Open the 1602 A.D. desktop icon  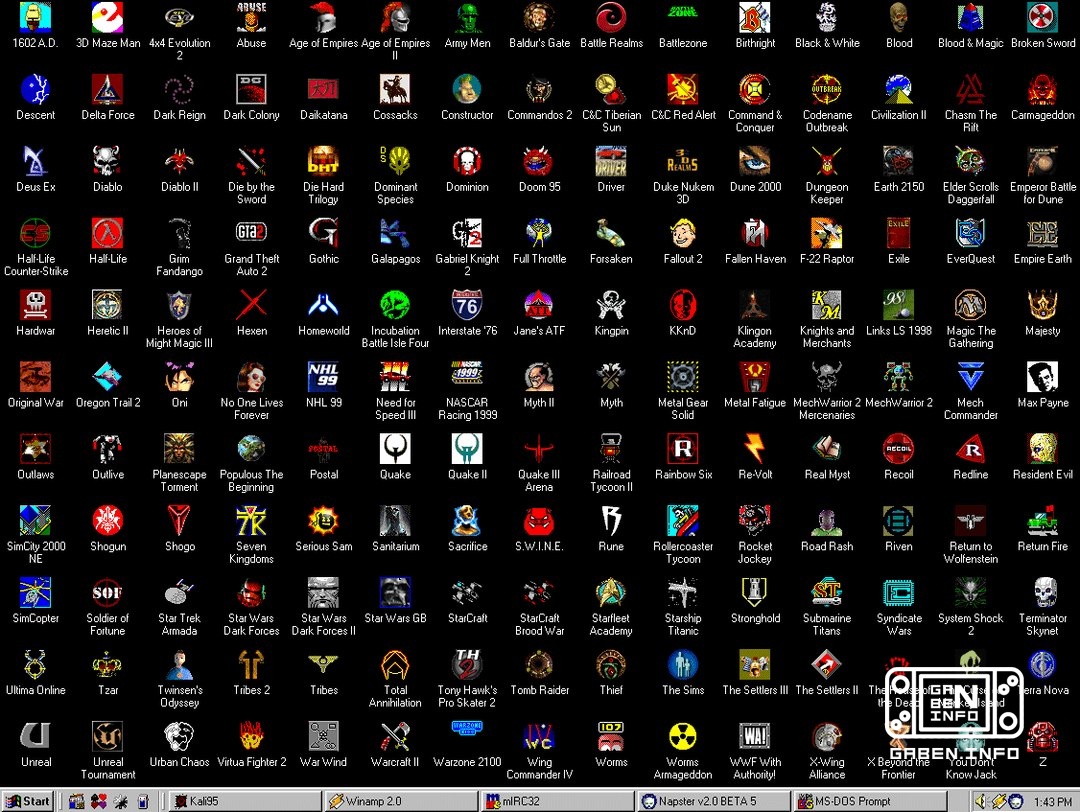pos(36,18)
